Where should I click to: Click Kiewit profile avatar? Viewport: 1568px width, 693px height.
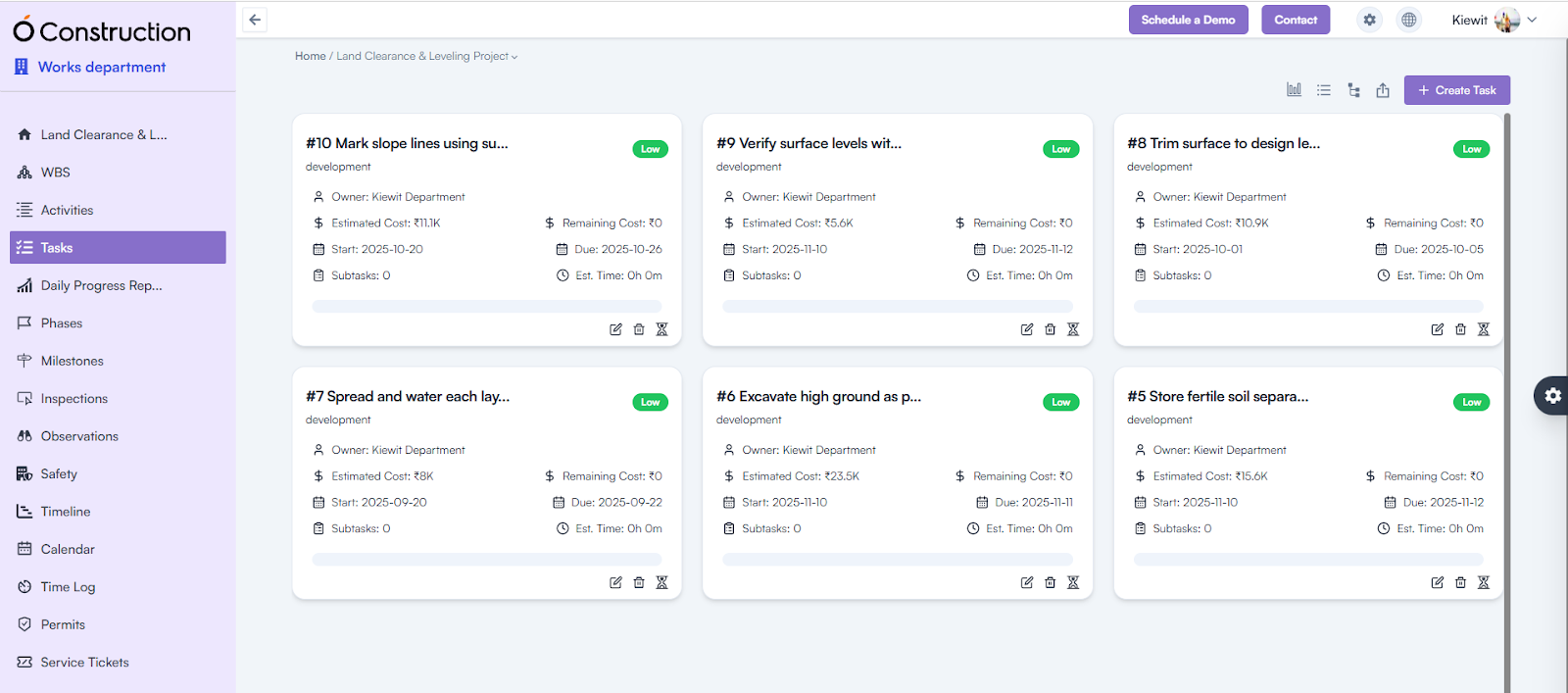coord(1507,20)
